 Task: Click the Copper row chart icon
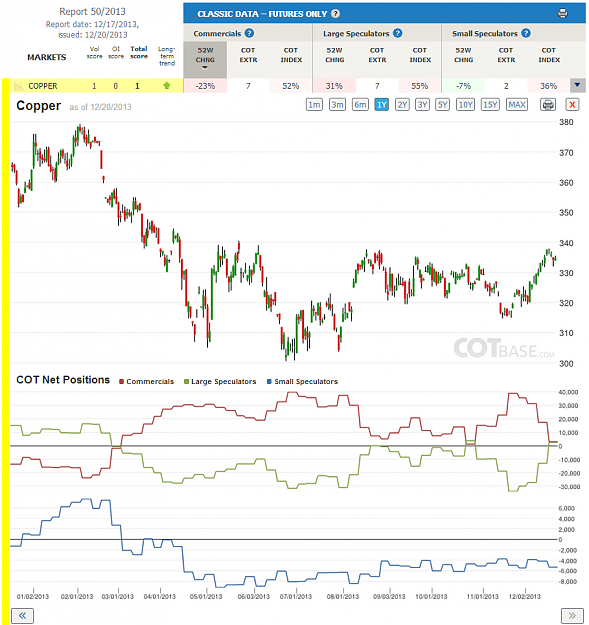coord(18,86)
